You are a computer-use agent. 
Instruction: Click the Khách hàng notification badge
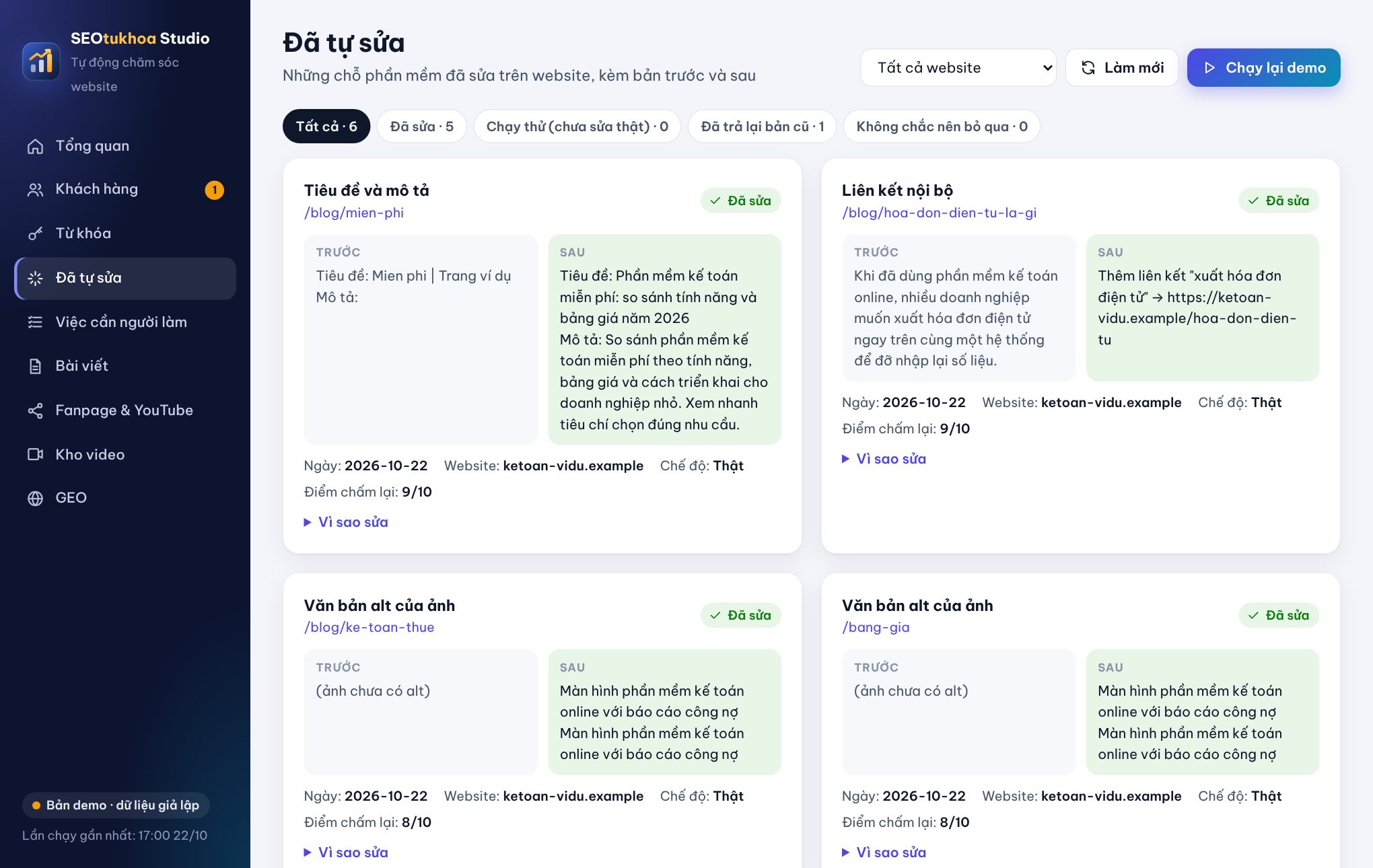[x=214, y=190]
